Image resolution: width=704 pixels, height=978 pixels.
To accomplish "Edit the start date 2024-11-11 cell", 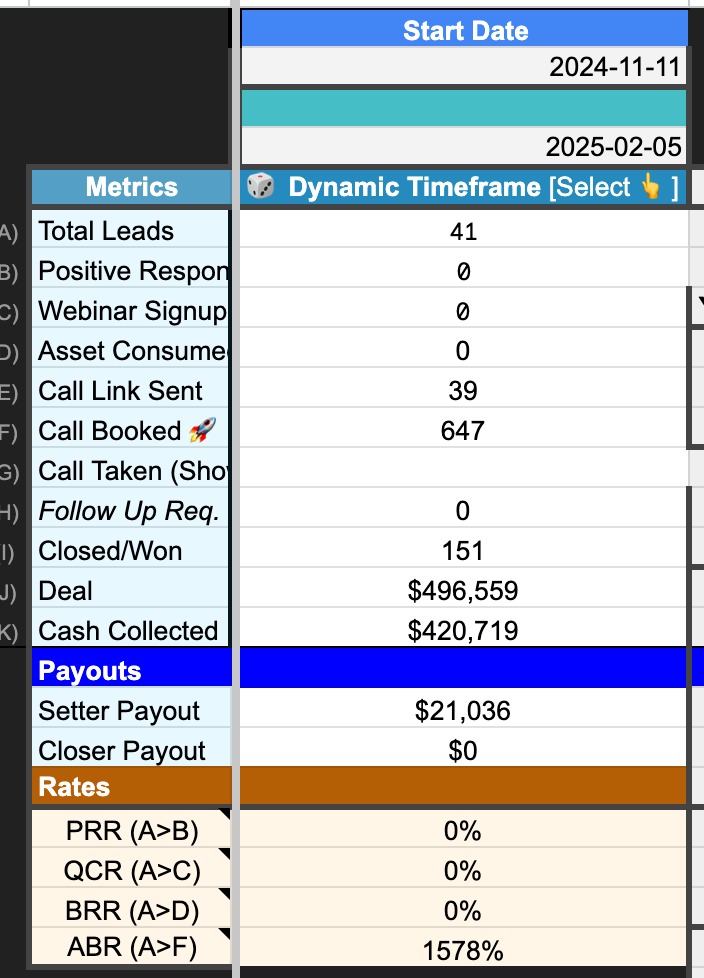I will [464, 66].
